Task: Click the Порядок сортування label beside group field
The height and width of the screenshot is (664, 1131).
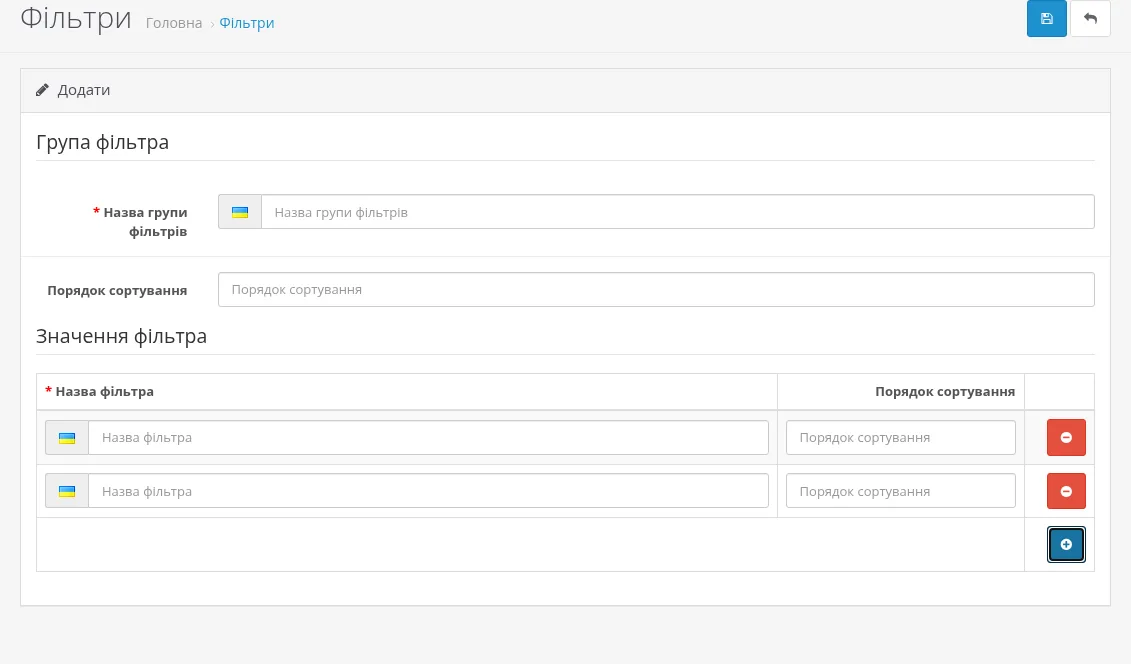Action: (117, 291)
